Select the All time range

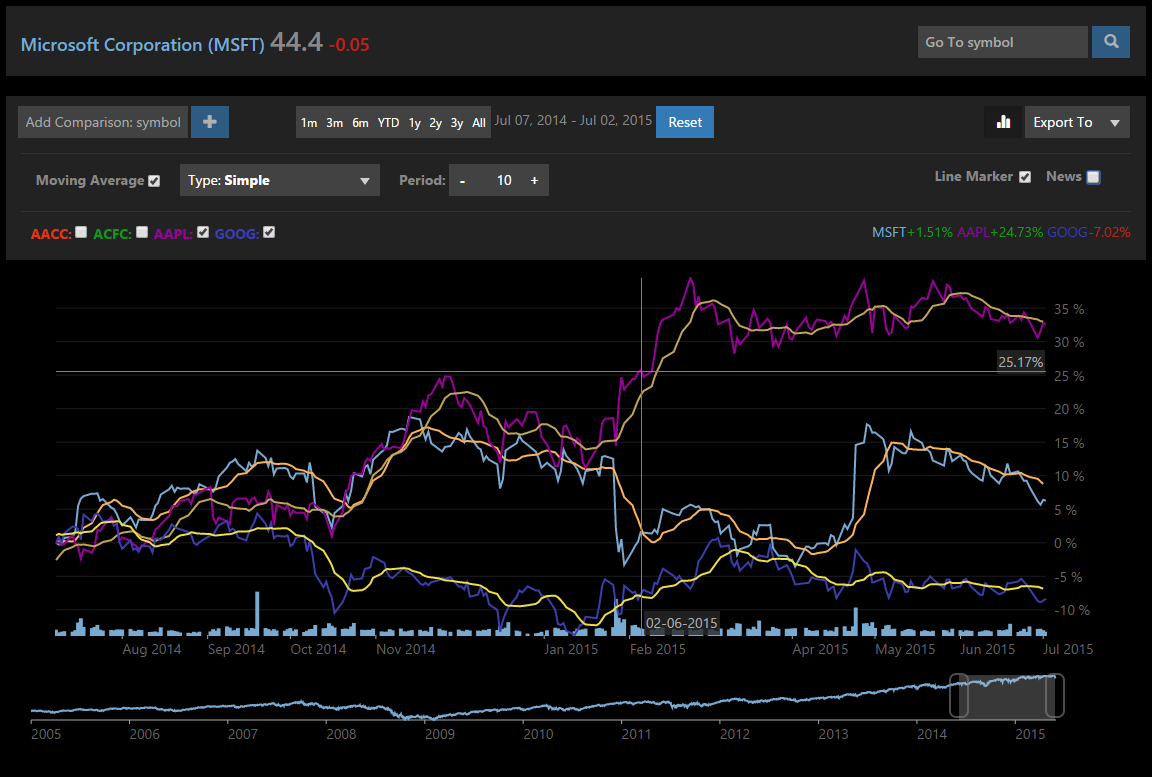479,123
